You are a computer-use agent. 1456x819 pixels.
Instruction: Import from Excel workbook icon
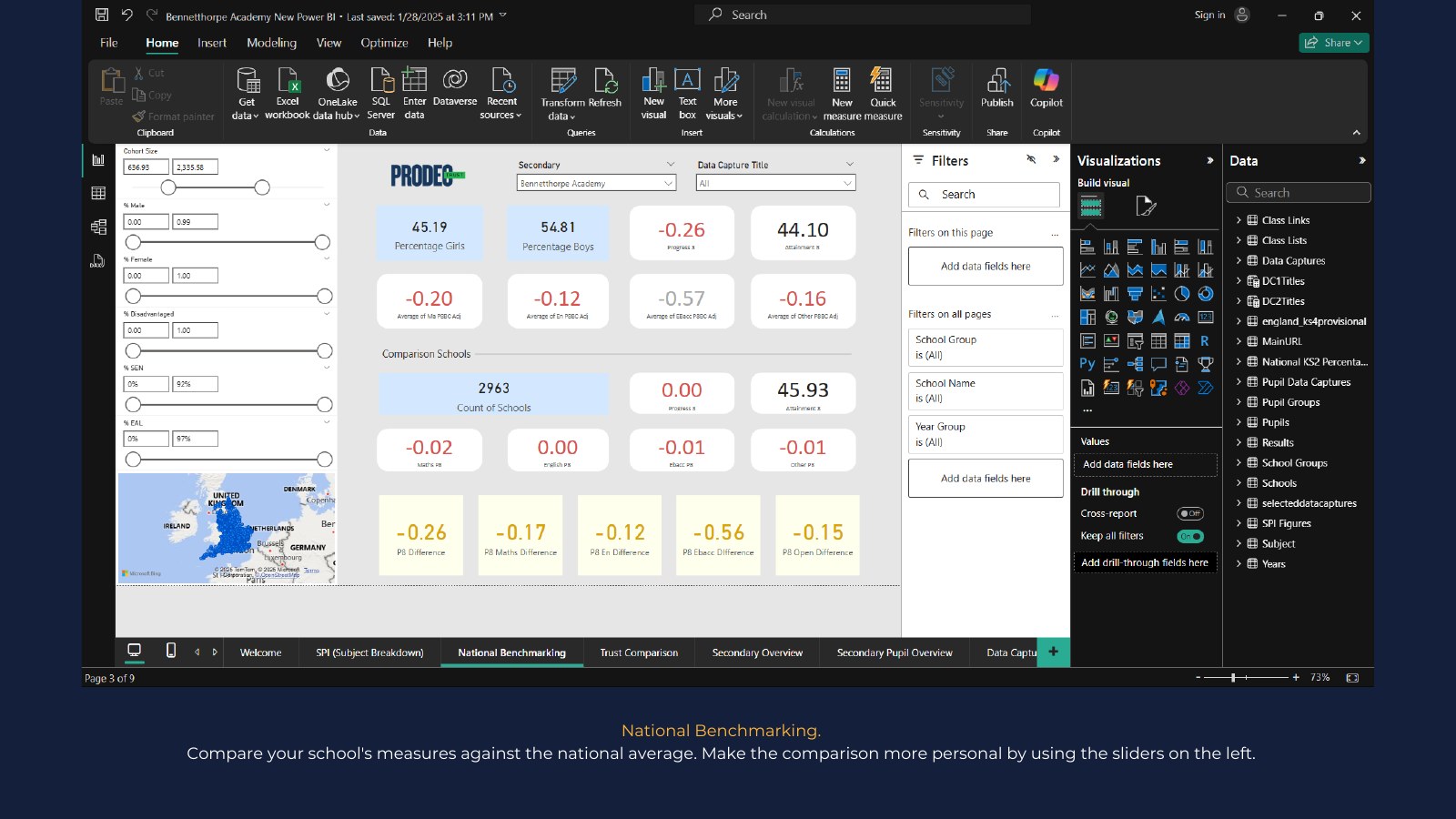tap(288, 94)
